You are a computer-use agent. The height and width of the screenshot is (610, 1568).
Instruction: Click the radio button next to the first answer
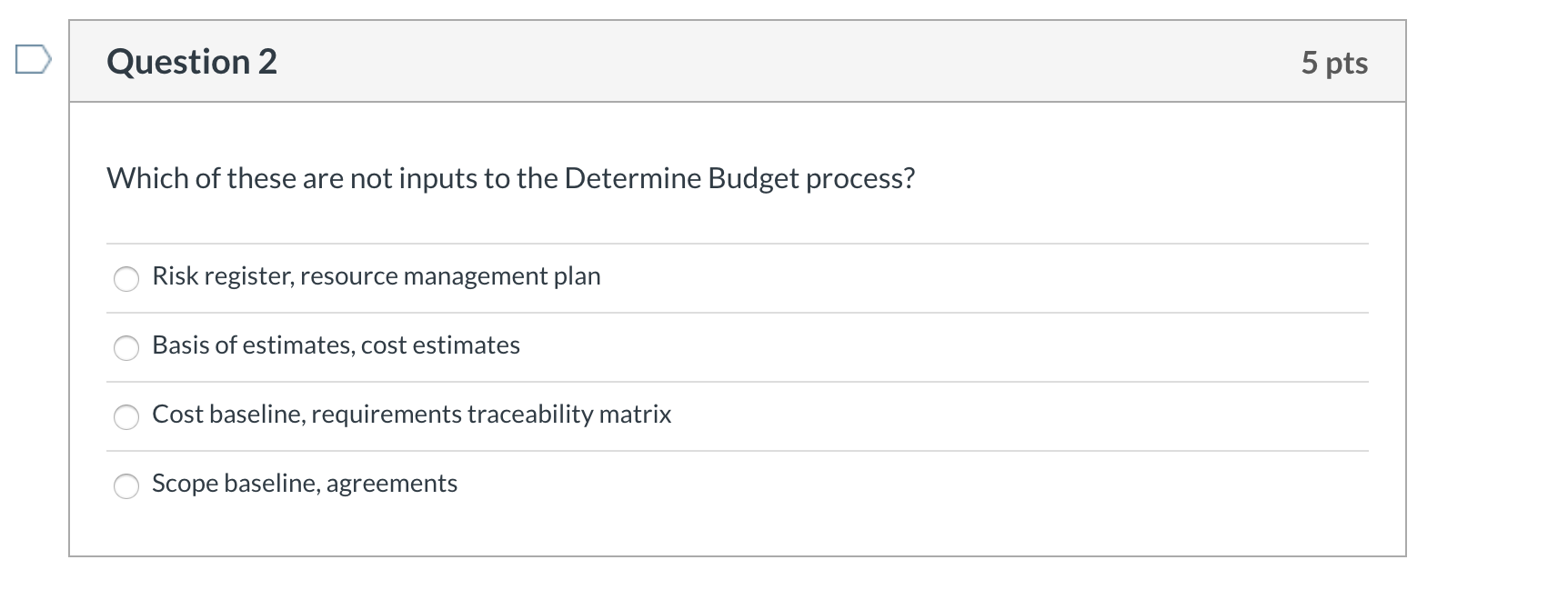pos(126,279)
